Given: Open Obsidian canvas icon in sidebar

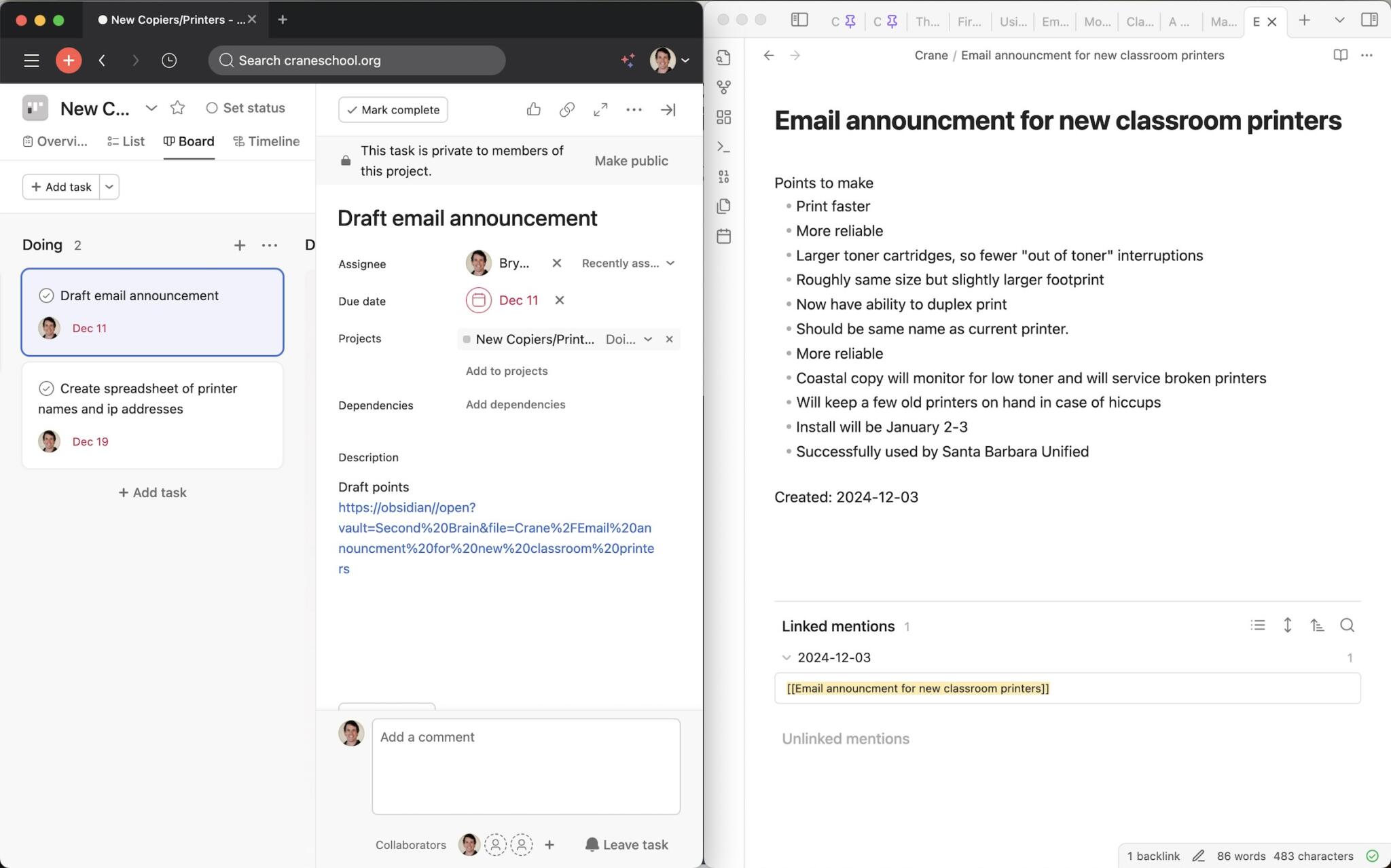Looking at the screenshot, I should pyautogui.click(x=724, y=117).
